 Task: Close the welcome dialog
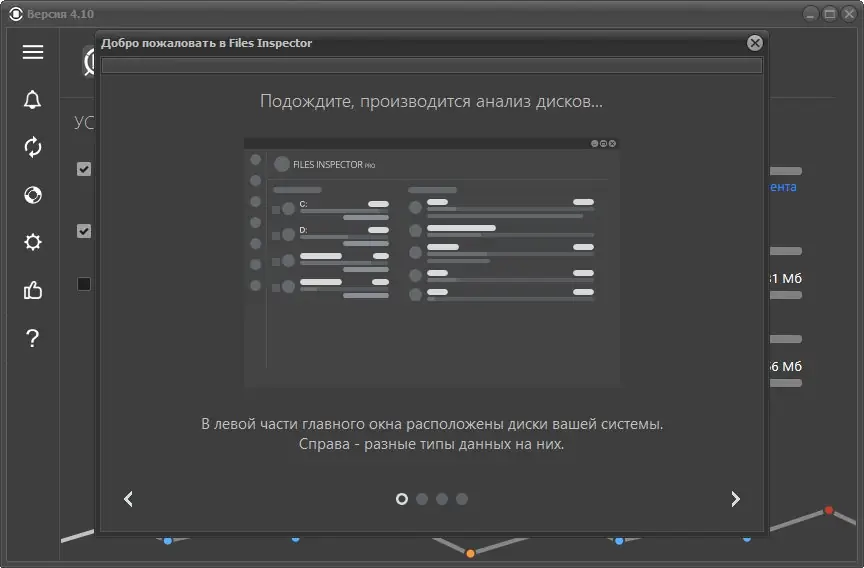click(754, 43)
